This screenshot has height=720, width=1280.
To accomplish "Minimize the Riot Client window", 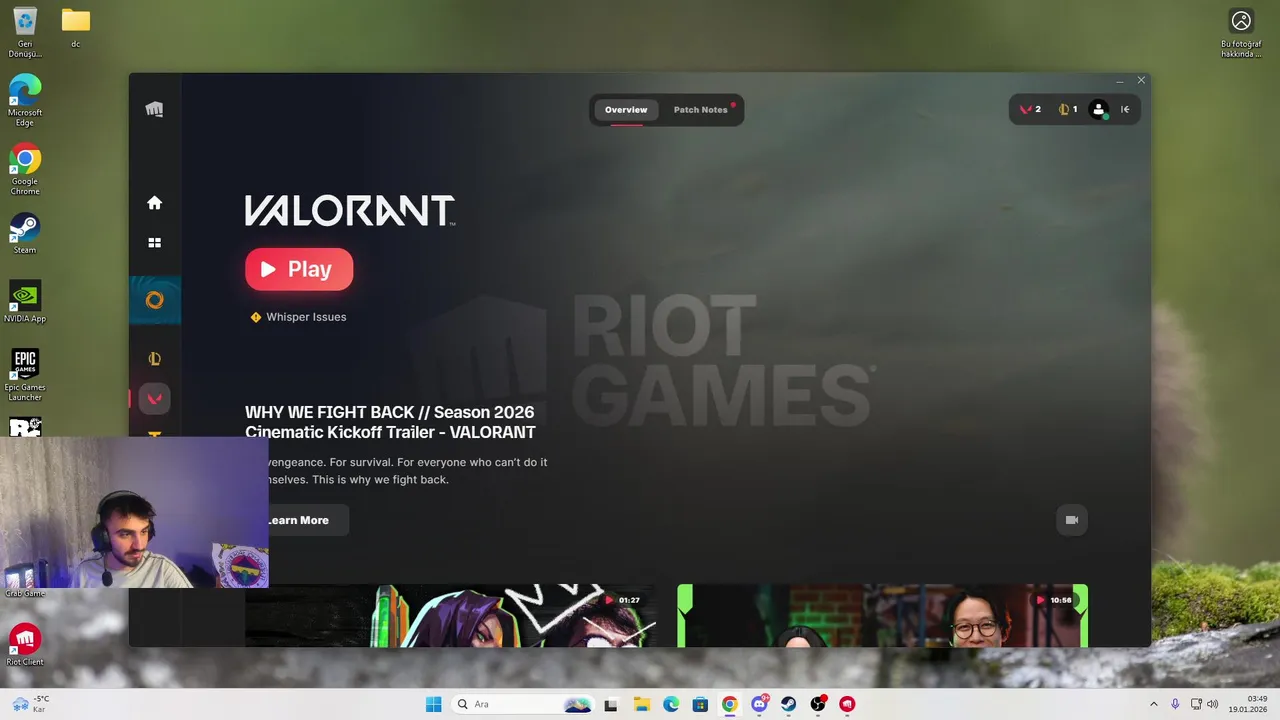I will (1120, 80).
